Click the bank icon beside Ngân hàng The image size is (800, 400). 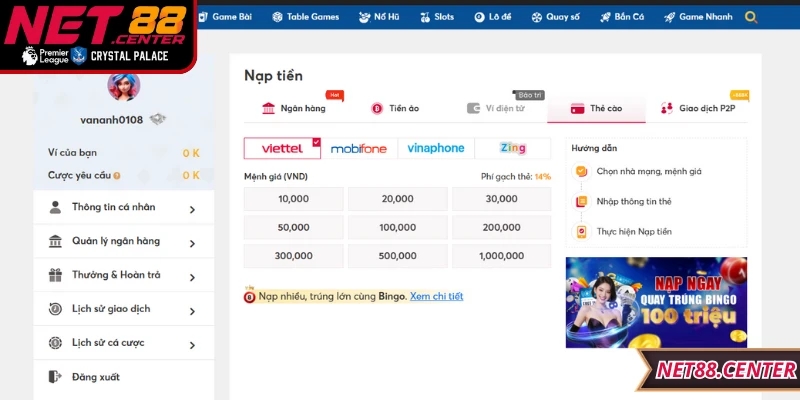click(x=268, y=108)
